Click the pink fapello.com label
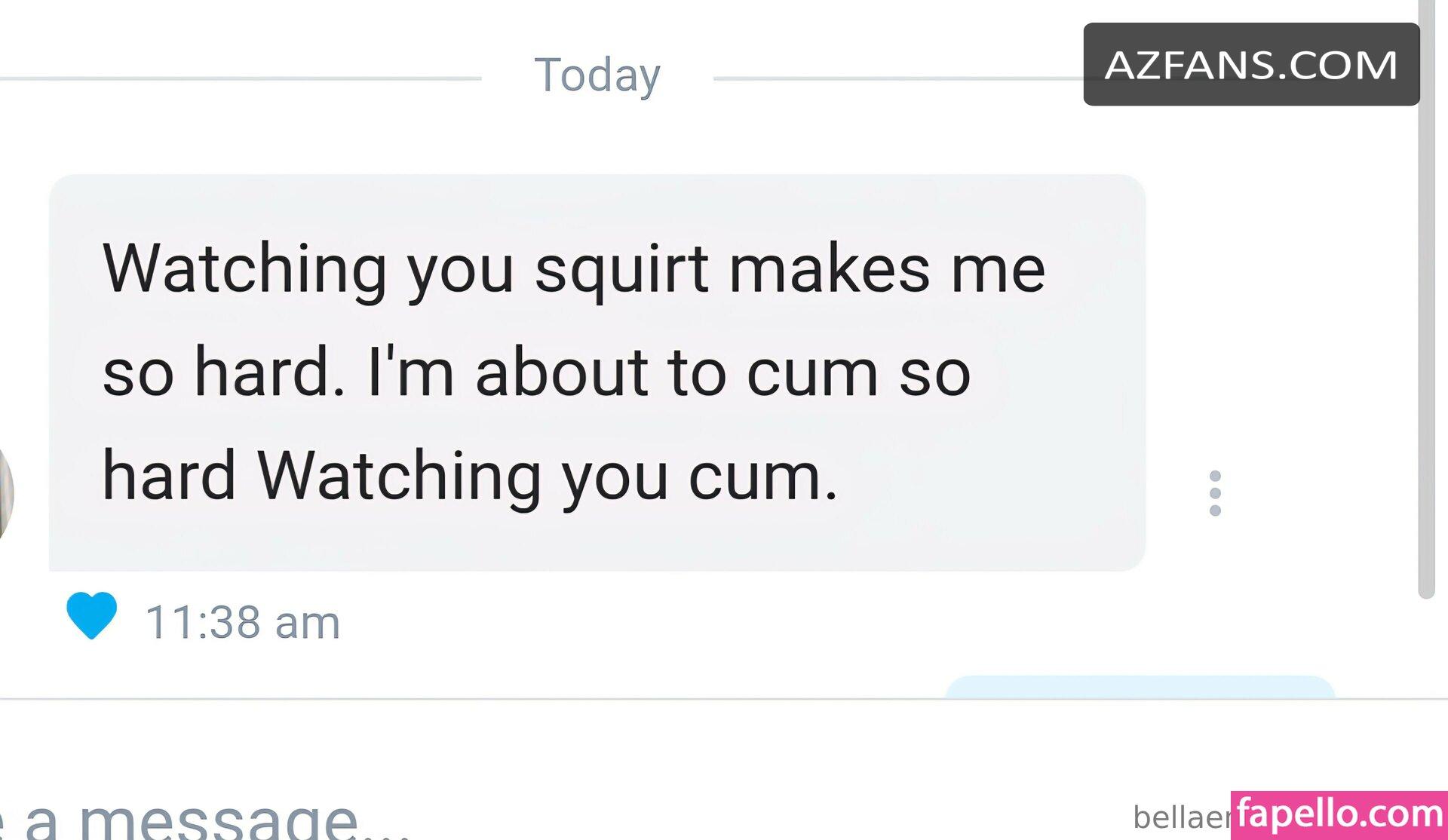The width and height of the screenshot is (1448, 840). pos(1339,815)
